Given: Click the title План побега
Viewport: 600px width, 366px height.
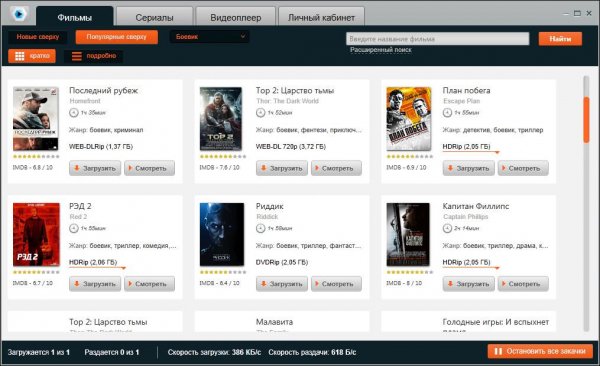Looking at the screenshot, I should point(466,91).
